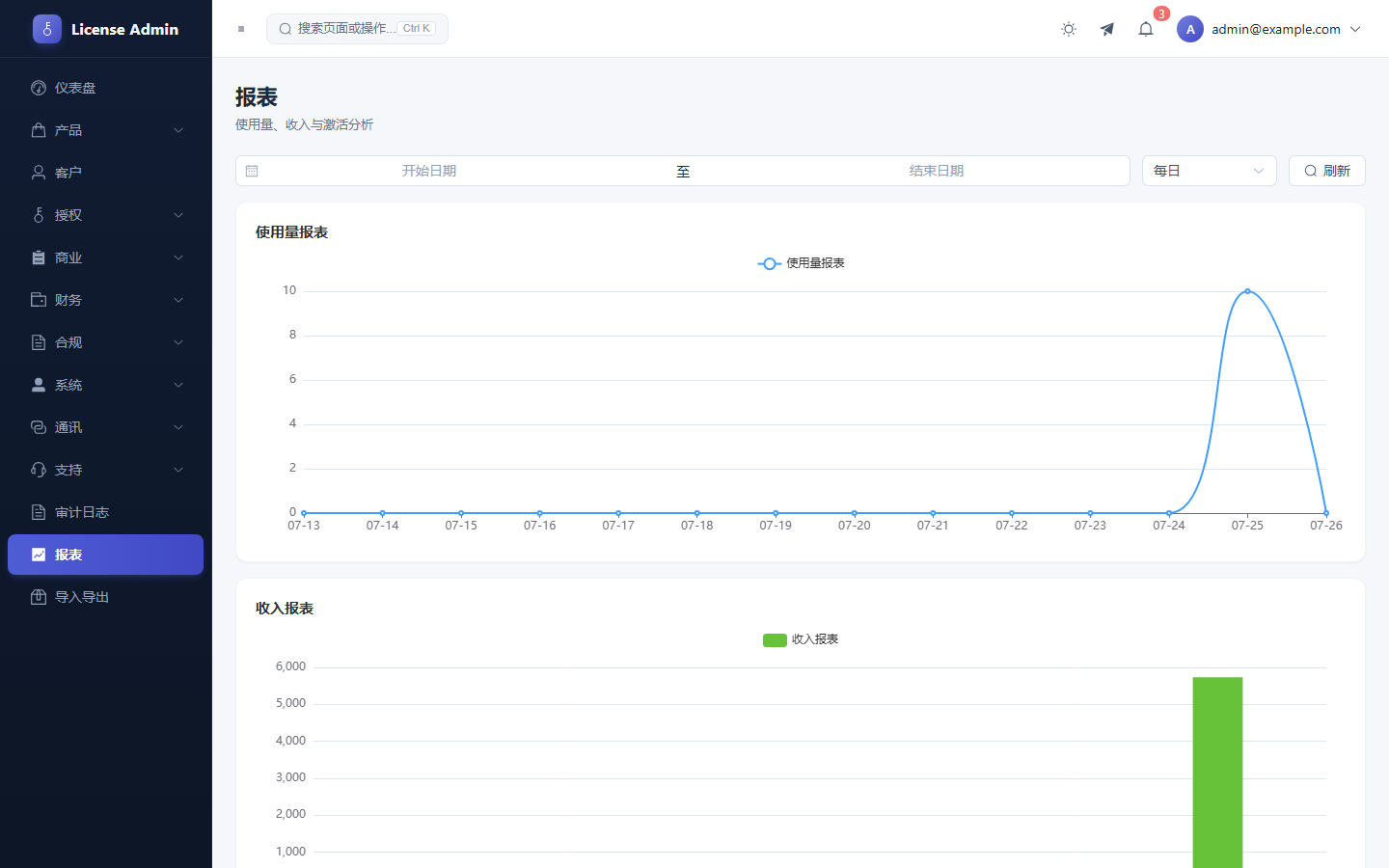Click the 支持 headset icon

coord(39,470)
